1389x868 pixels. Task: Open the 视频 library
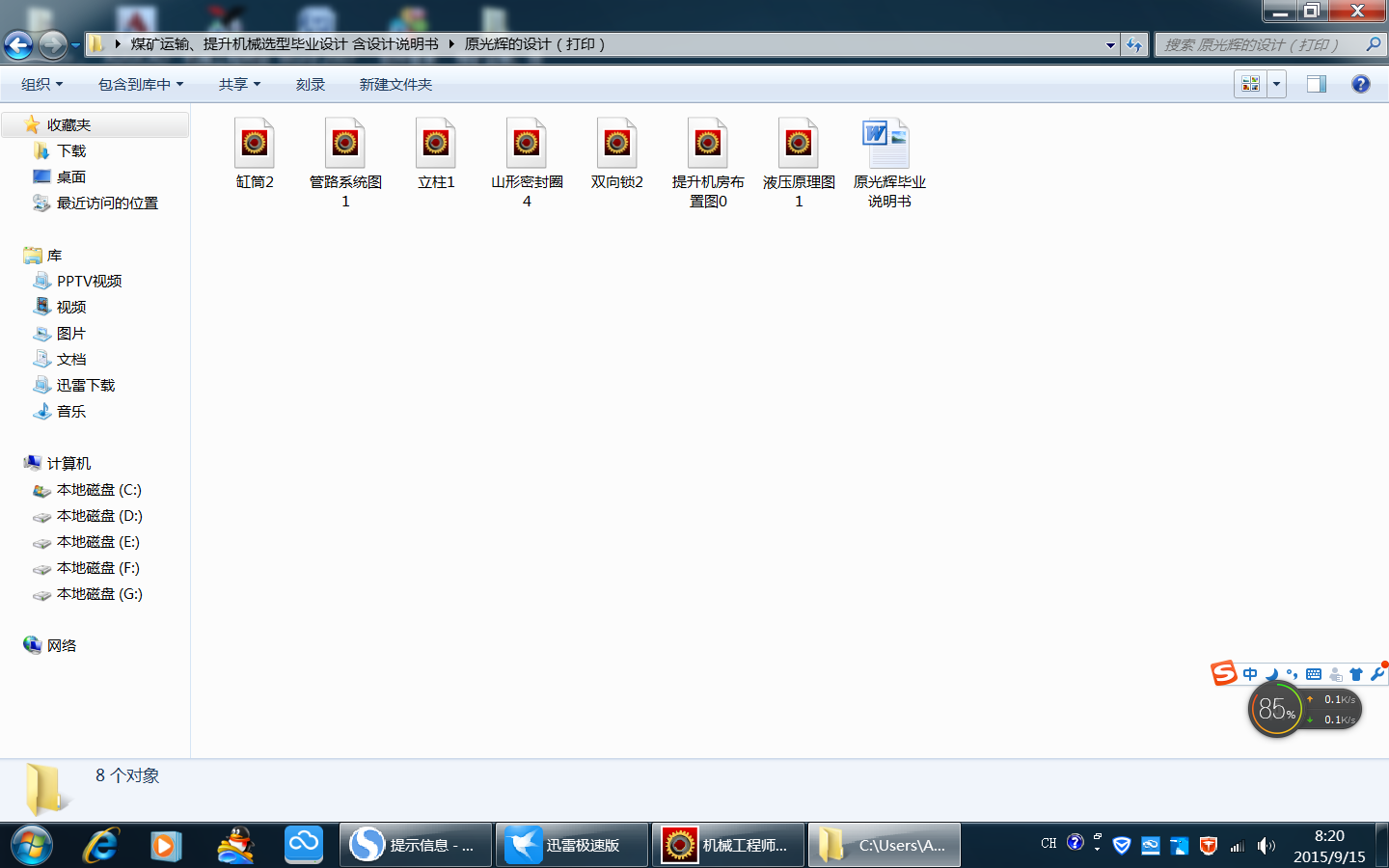point(71,308)
